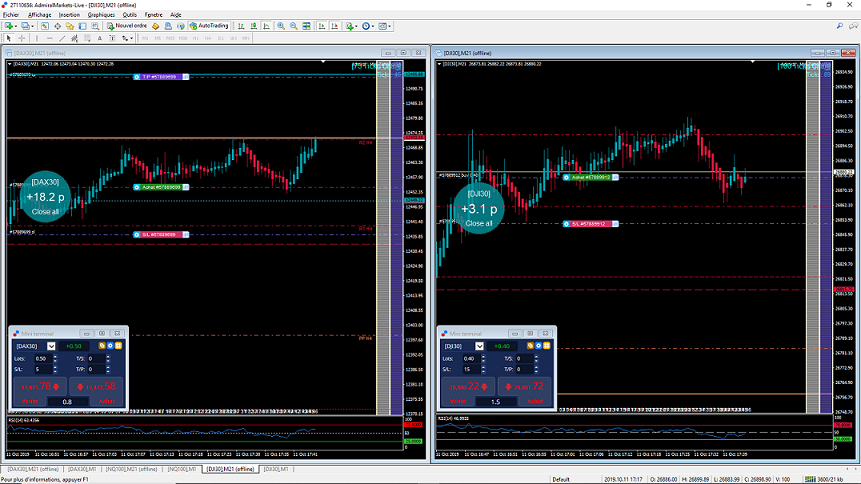Click the red S/L order label on DJI30 chart
The width and height of the screenshot is (861, 484).
point(591,224)
